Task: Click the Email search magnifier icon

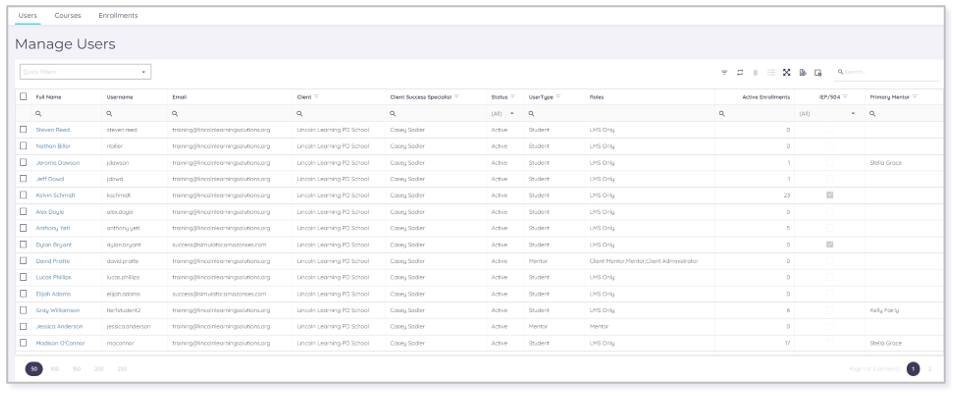Action: pyautogui.click(x=175, y=114)
